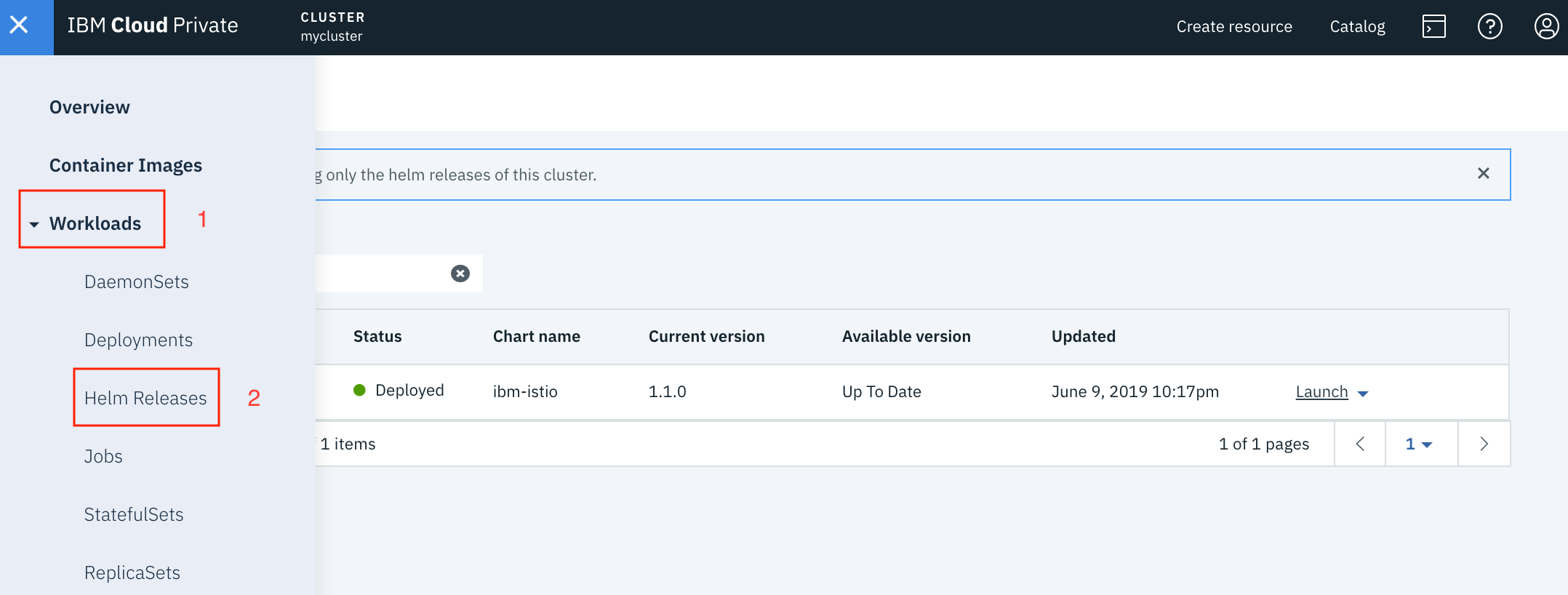The height and width of the screenshot is (595, 1568).
Task: Click the 1 items count label
Action: (x=348, y=444)
